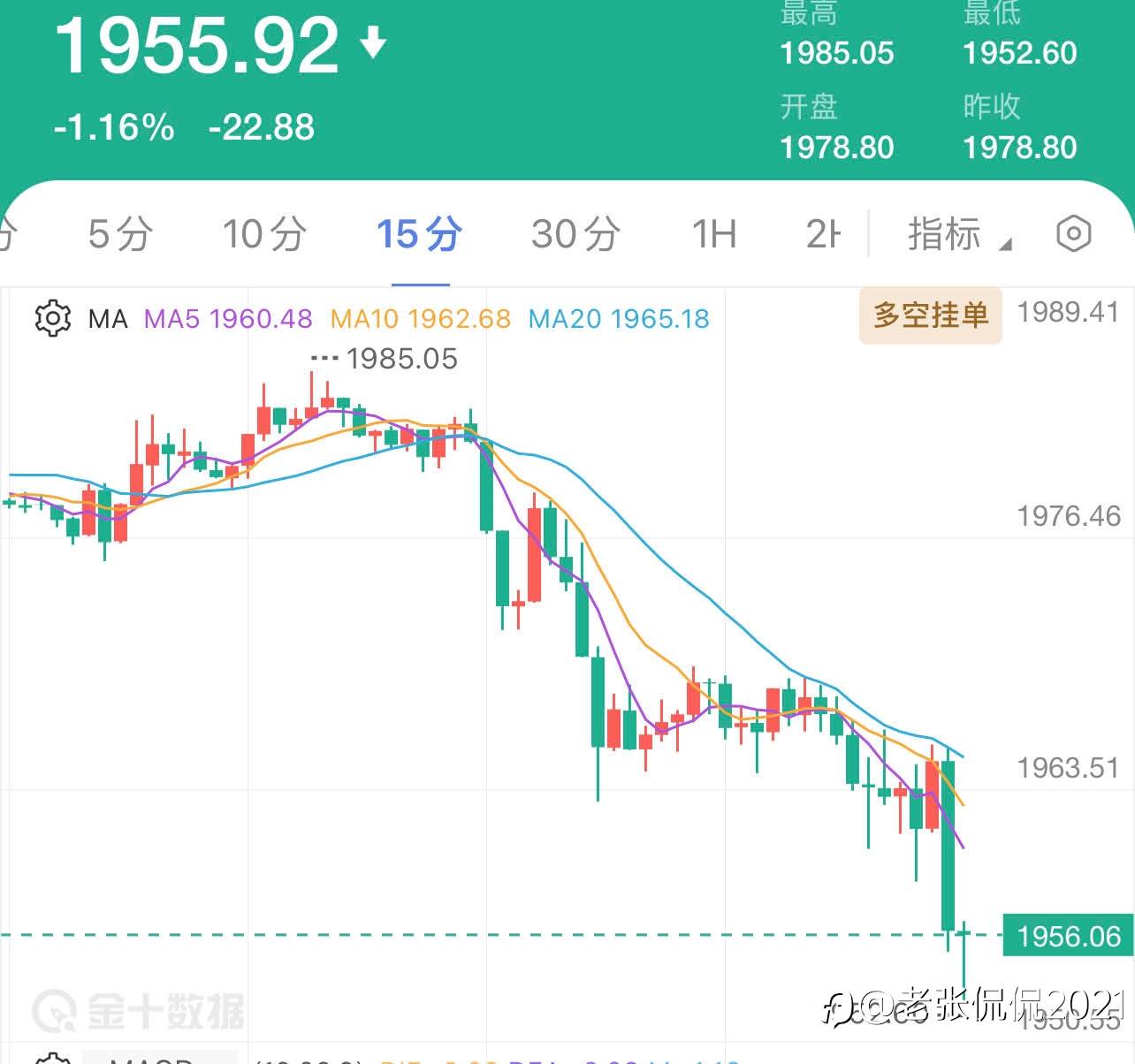Click the current price tag 1956.06
The image size is (1135, 1064).
[1069, 936]
